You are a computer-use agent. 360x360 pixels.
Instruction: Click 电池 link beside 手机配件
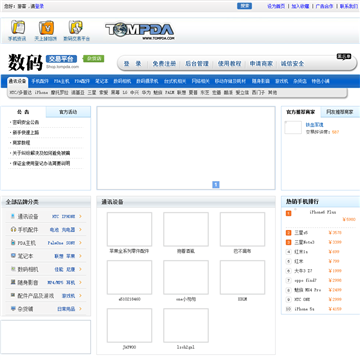[54, 230]
